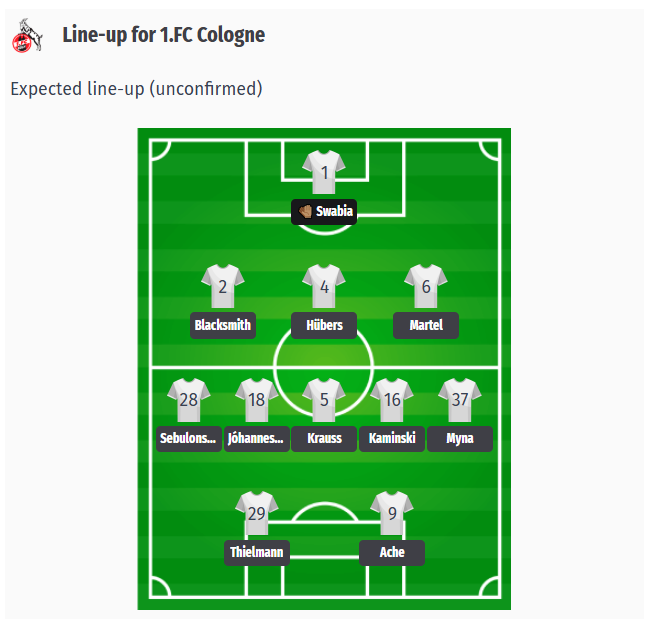Select the Ache name label
652x627 pixels.
tap(392, 553)
